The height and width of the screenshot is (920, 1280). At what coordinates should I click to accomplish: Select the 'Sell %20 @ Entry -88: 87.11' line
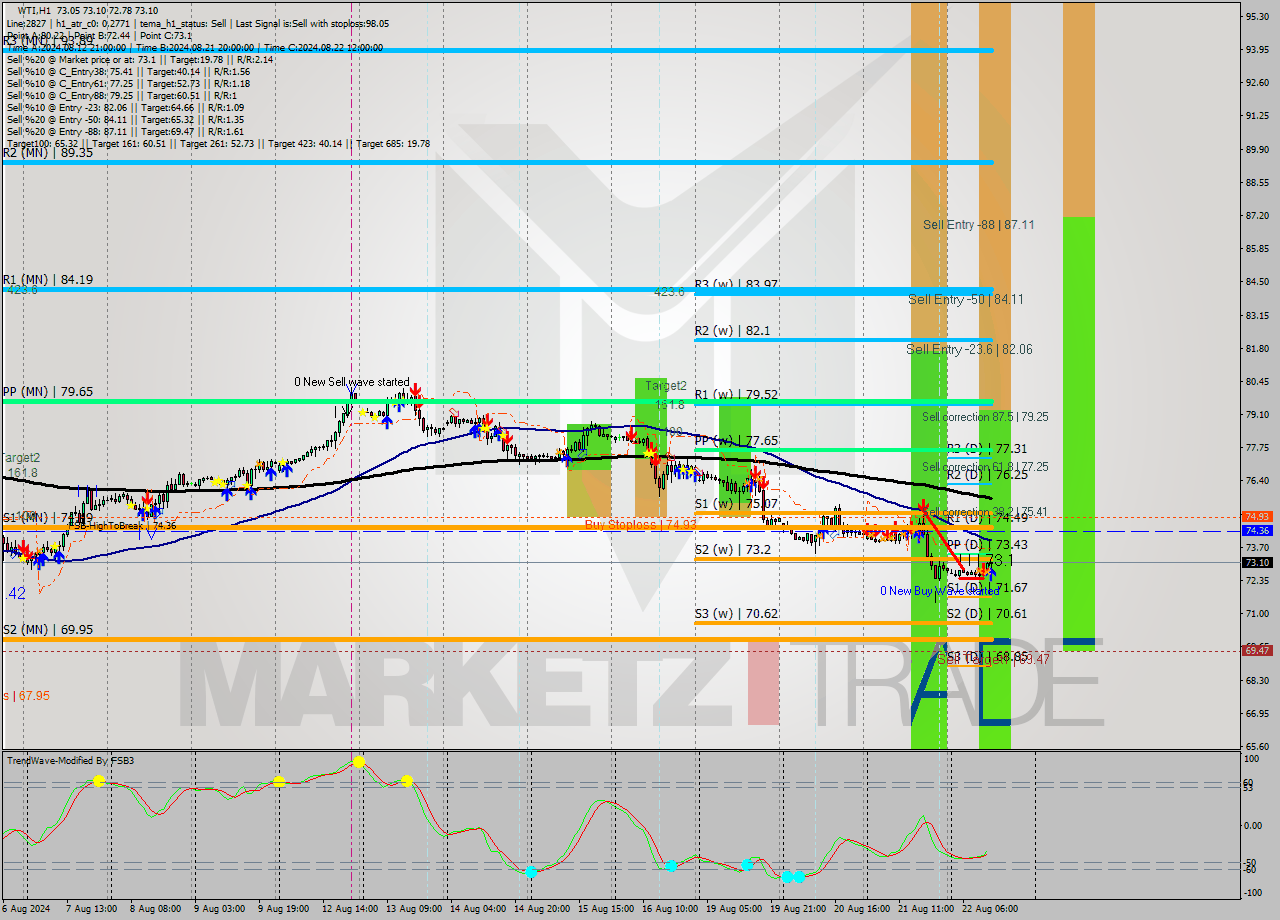125,131
